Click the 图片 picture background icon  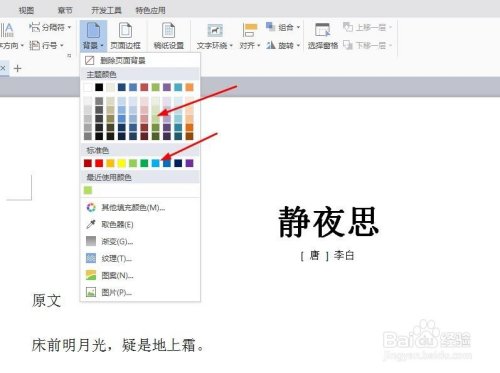click(91, 292)
